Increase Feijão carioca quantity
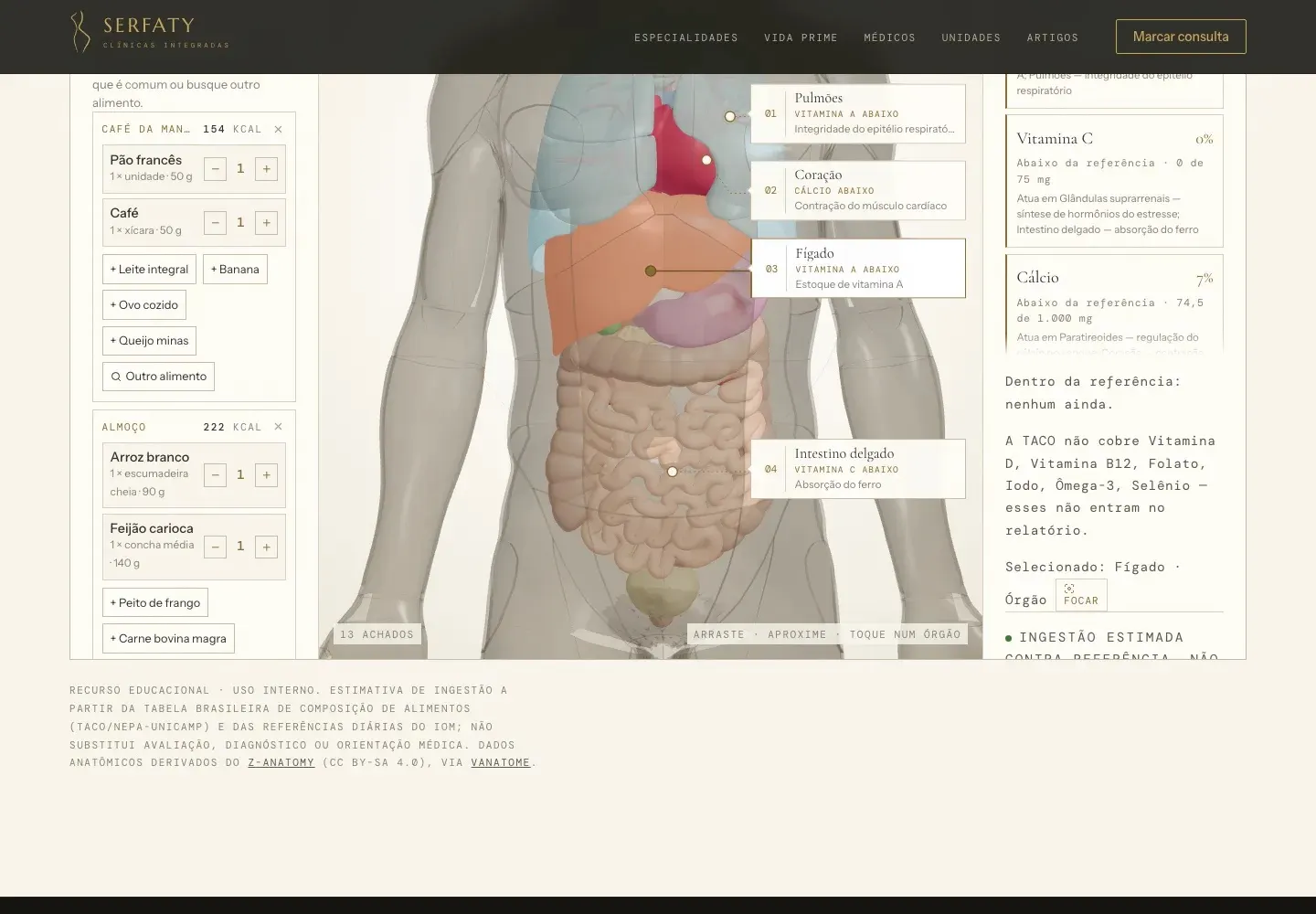The image size is (1316, 914). coord(266,547)
